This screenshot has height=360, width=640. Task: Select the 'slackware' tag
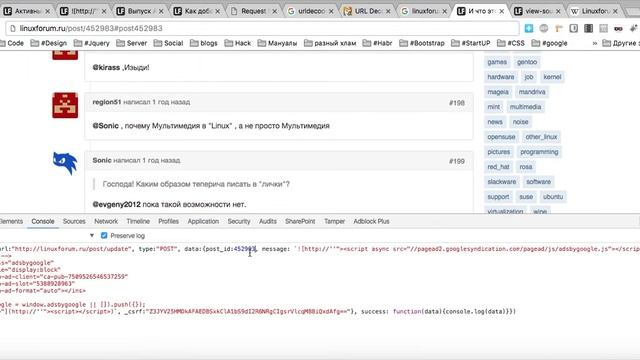(x=502, y=182)
